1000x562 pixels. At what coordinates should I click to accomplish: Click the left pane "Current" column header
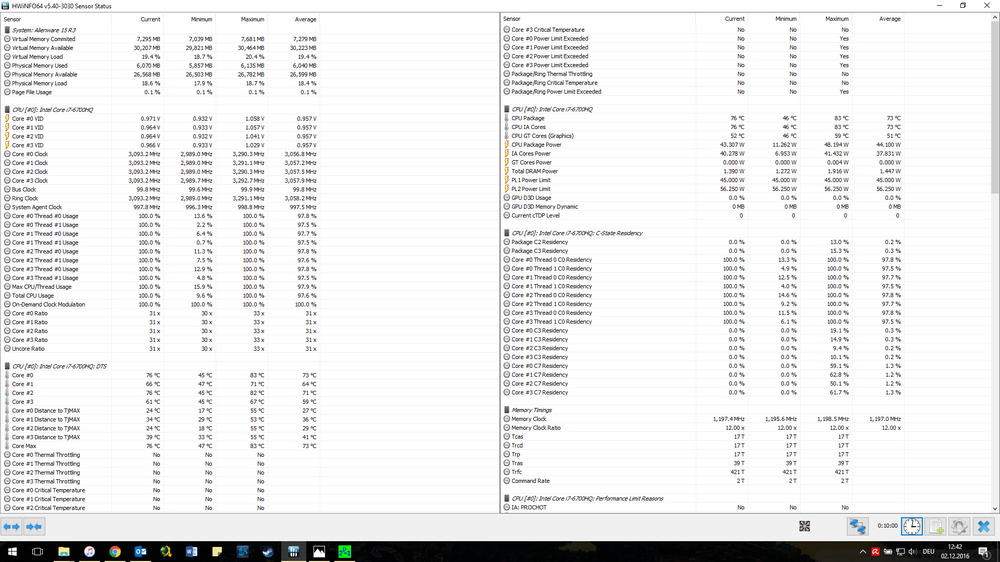click(x=150, y=19)
